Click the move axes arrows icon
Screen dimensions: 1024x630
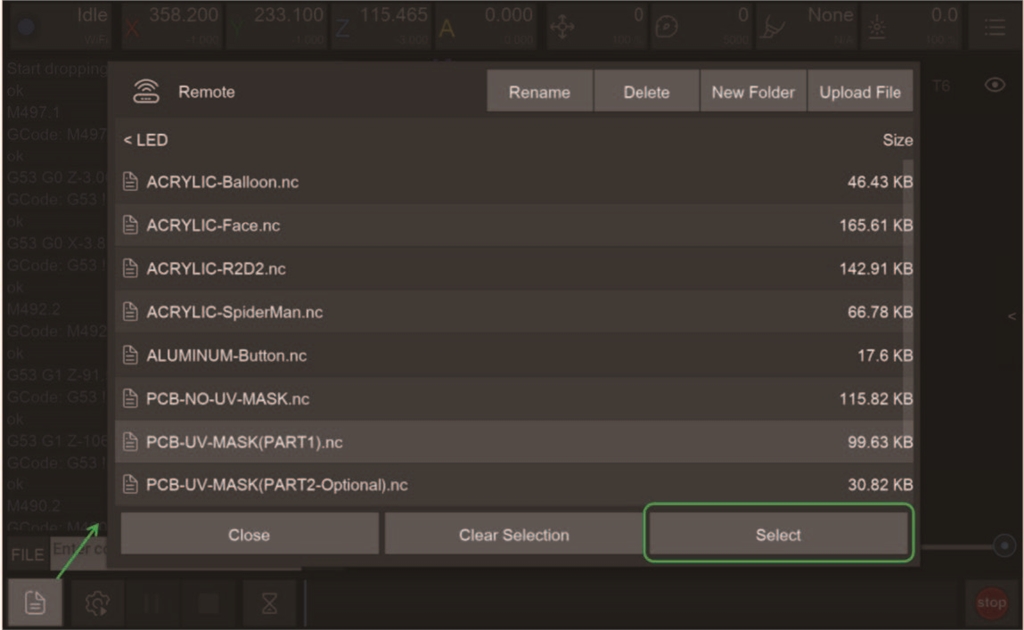click(x=563, y=27)
